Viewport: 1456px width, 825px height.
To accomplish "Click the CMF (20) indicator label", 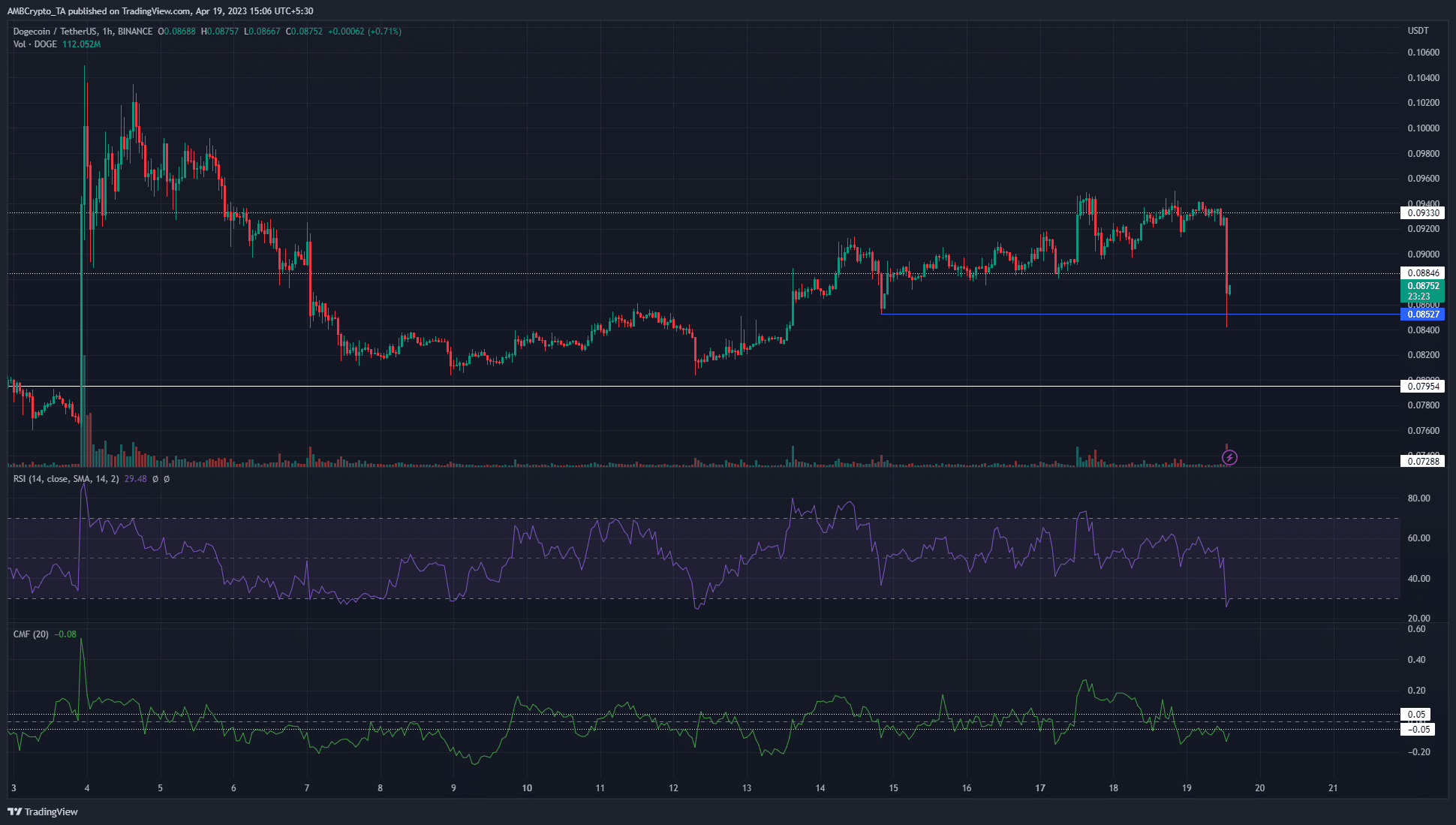I will pyautogui.click(x=31, y=634).
